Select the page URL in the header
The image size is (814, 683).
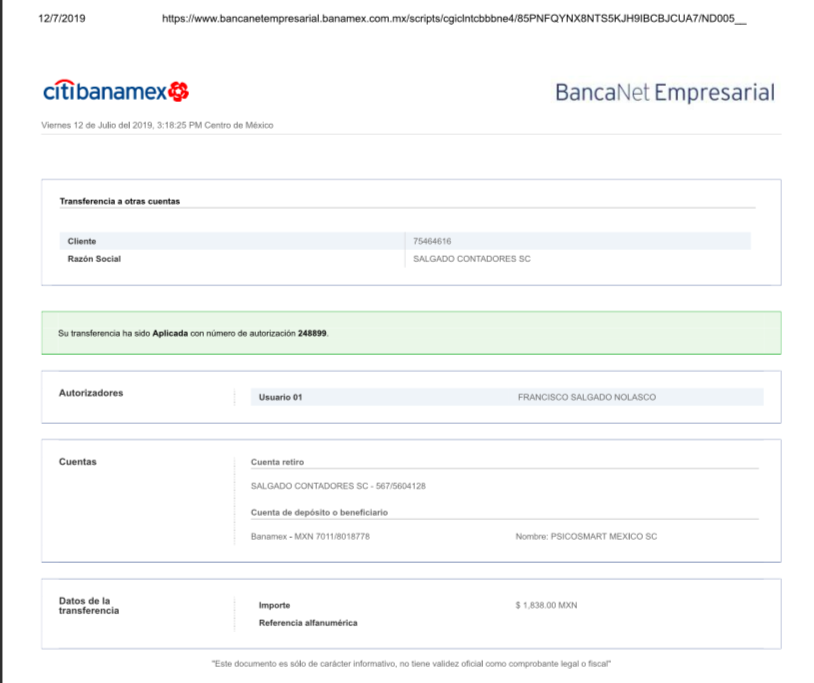point(454,19)
